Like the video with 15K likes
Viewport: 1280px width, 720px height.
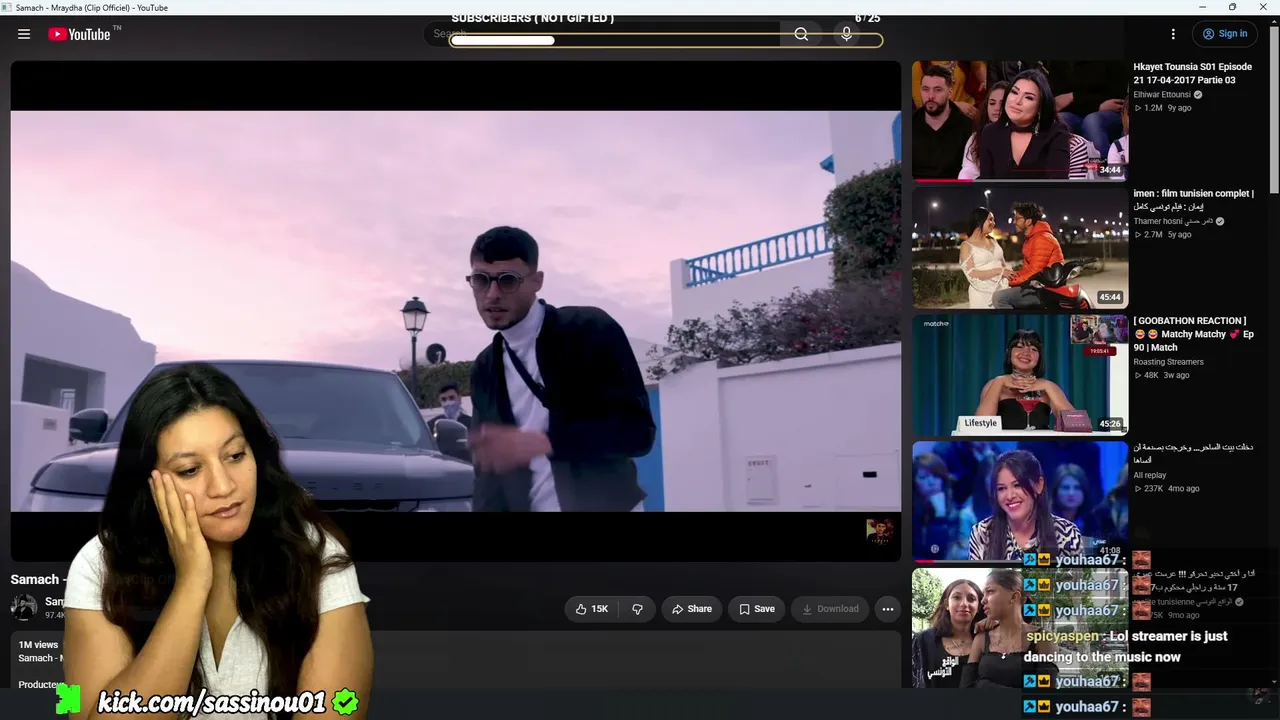[591, 609]
